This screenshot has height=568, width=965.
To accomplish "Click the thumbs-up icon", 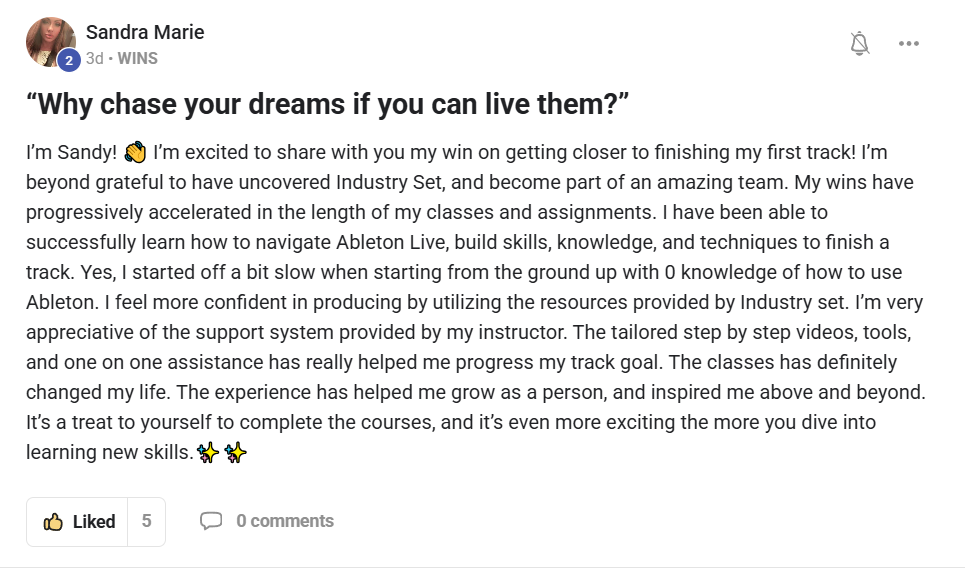I will coord(54,522).
